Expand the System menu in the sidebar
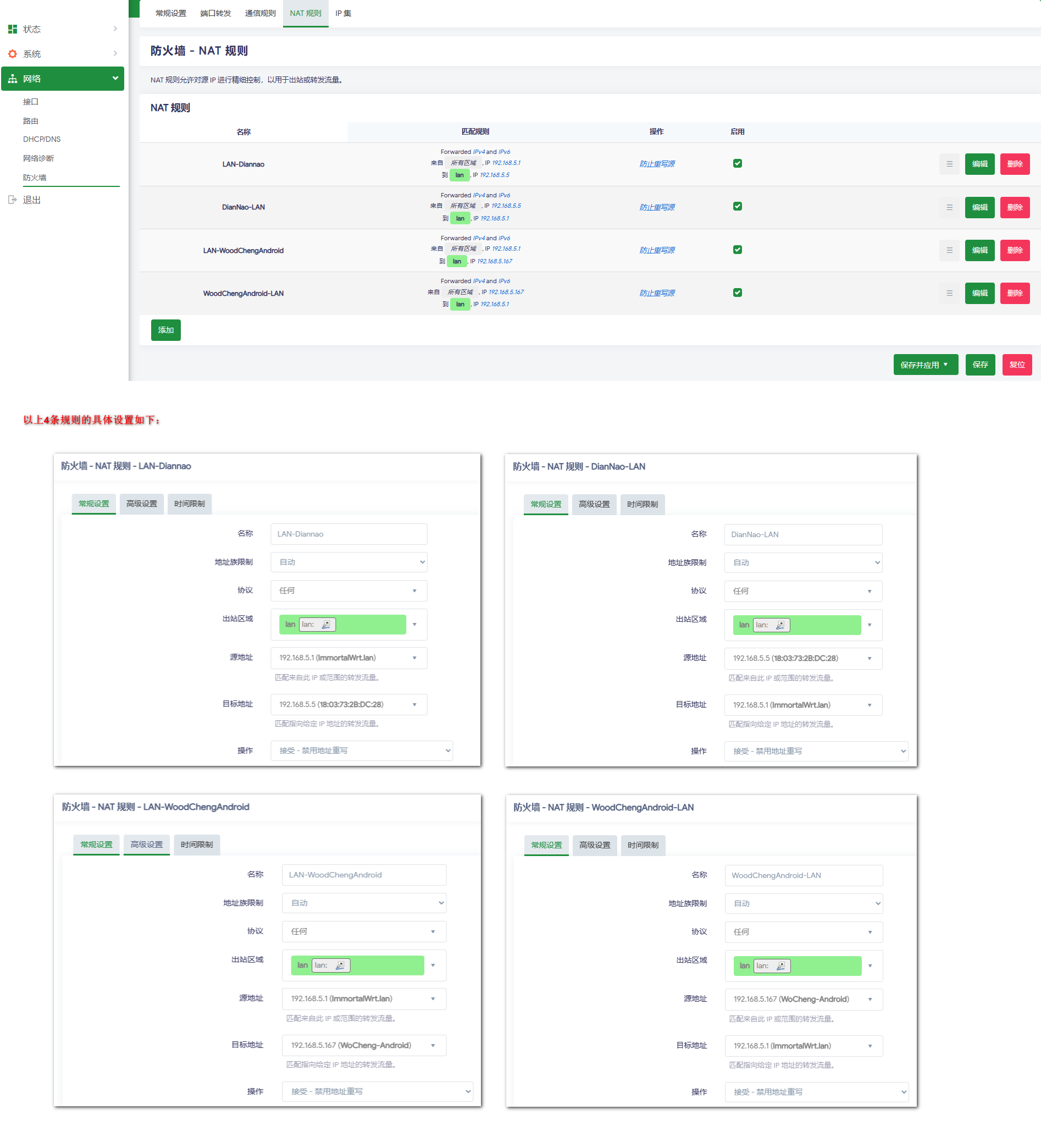This screenshot has width=1041, height=1148. click(x=115, y=54)
